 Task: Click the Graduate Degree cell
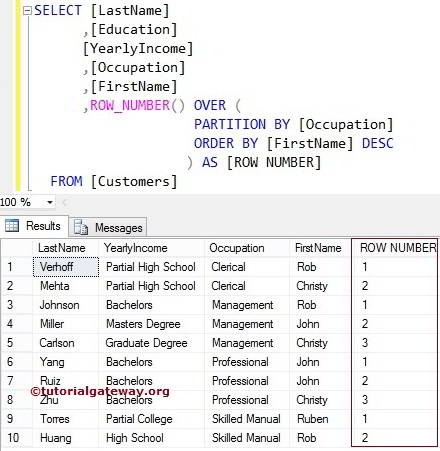152,343
